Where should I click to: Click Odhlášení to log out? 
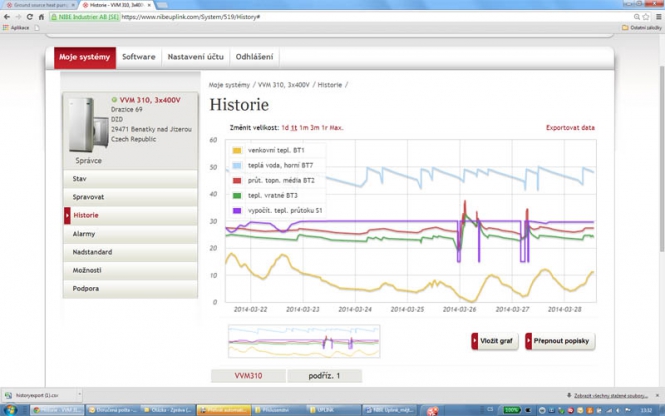point(253,57)
